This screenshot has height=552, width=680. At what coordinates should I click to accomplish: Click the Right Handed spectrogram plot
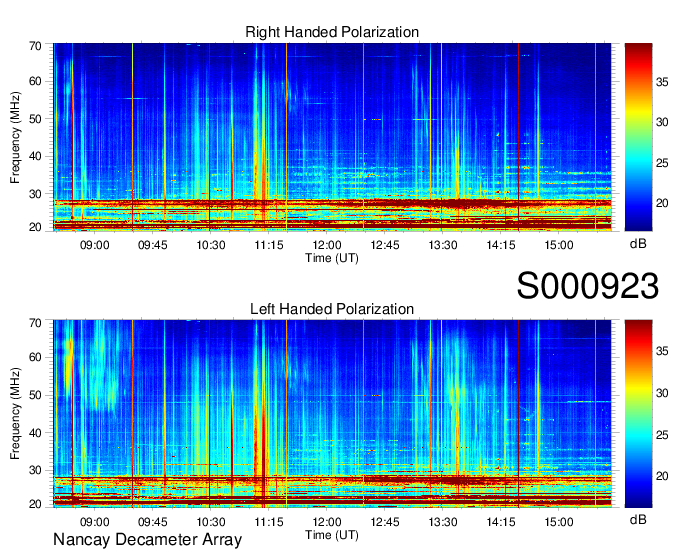pyautogui.click(x=332, y=137)
